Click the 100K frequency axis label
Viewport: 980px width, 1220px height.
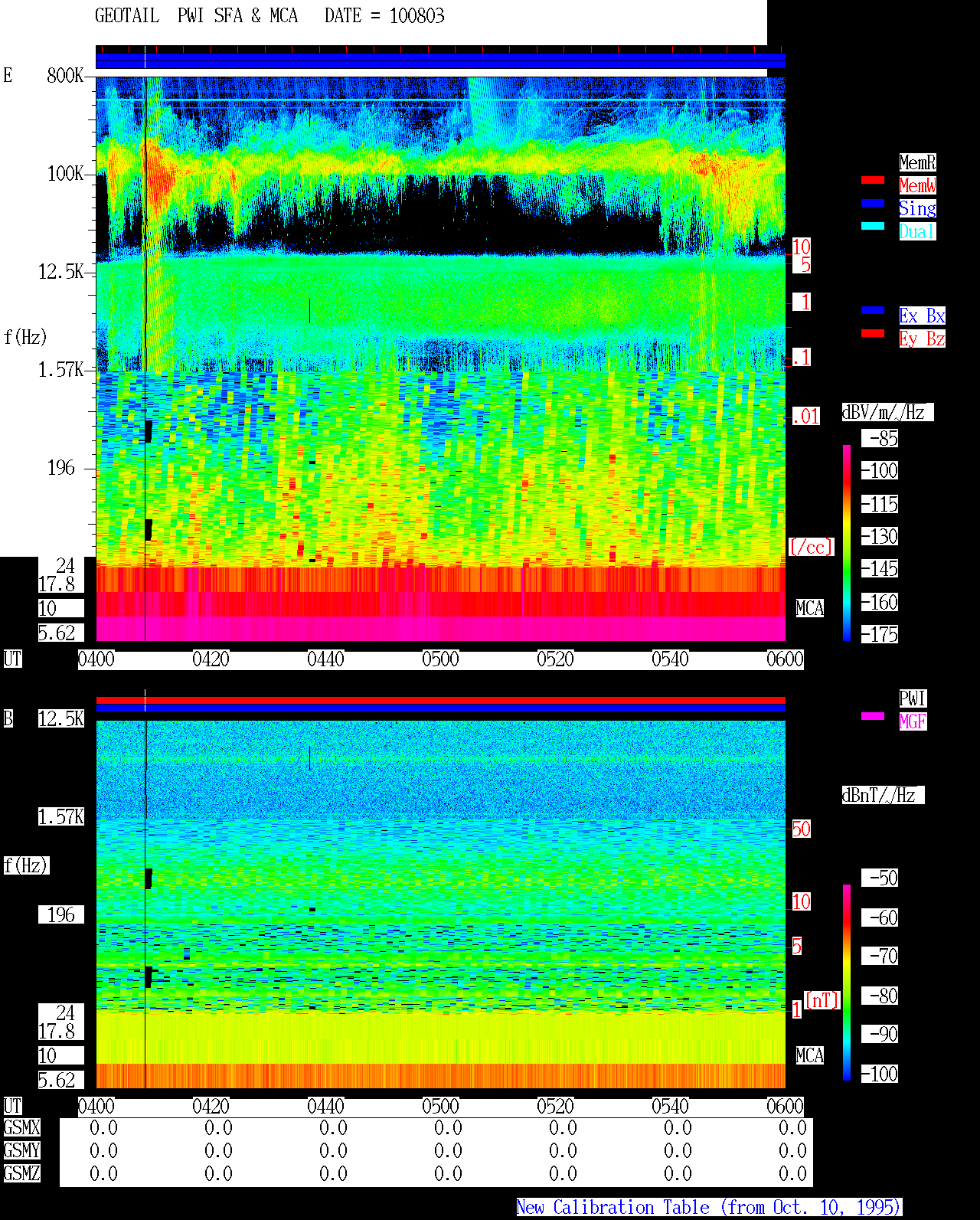tap(65, 173)
